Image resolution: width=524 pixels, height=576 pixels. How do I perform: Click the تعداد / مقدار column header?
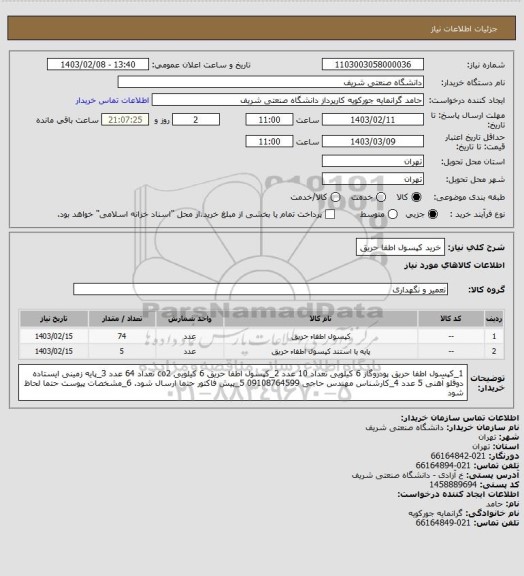coord(122,318)
